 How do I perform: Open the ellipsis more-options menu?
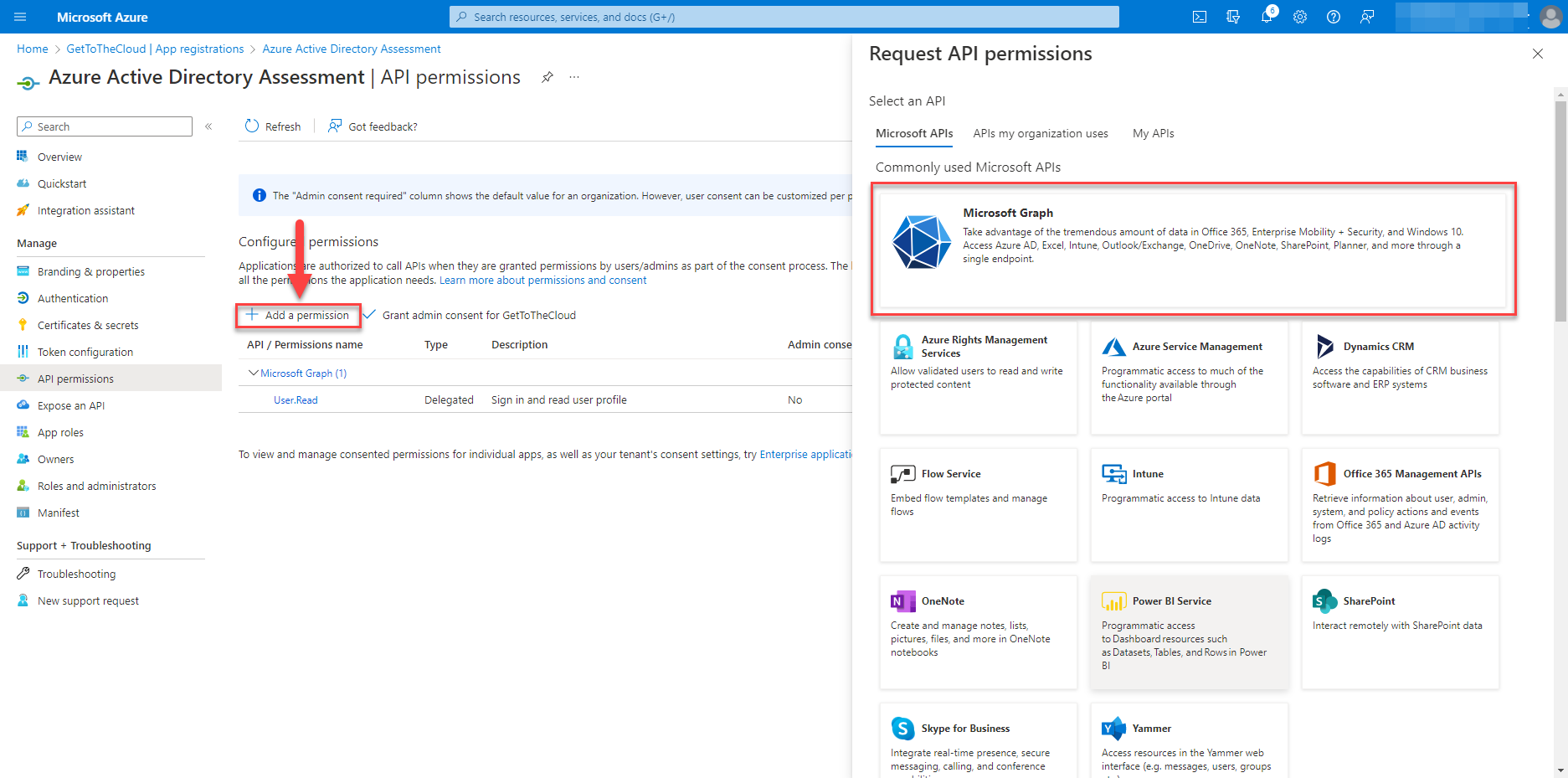click(573, 76)
